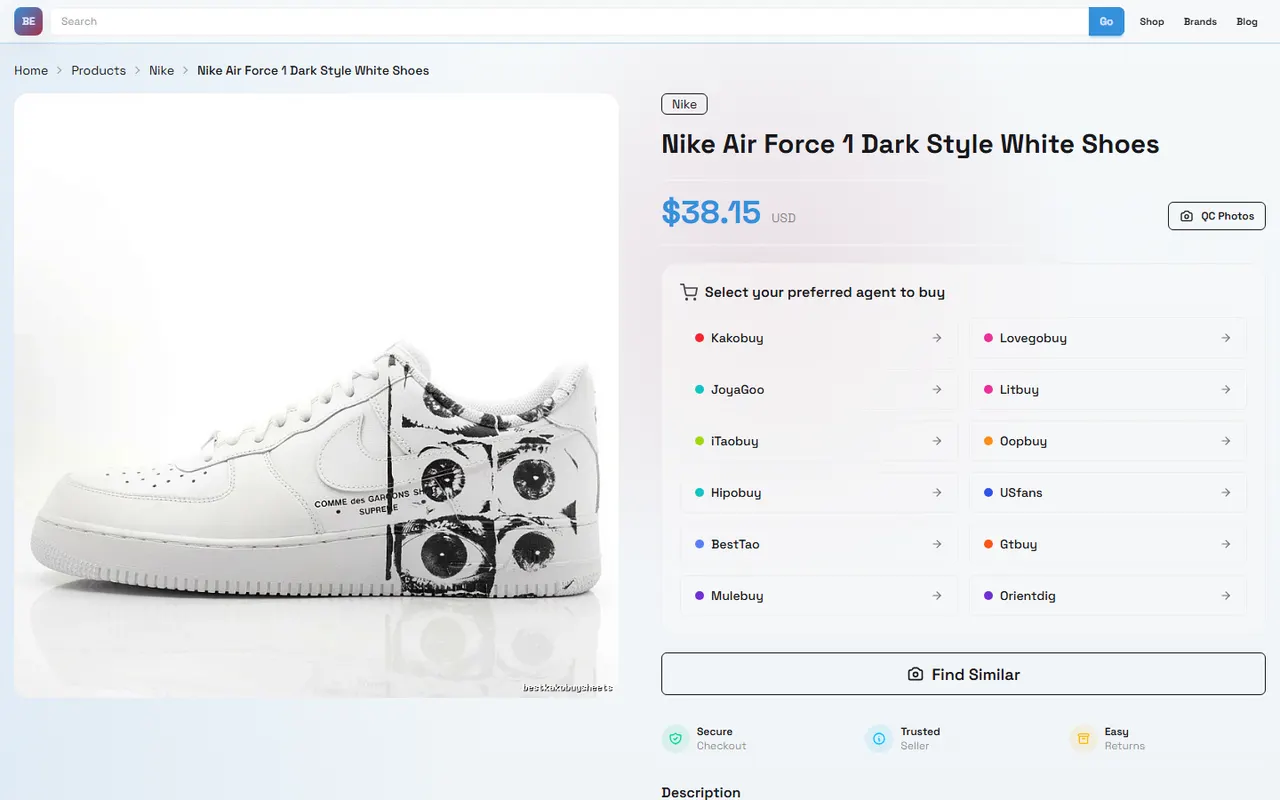Click the Find Similar button
Viewport: 1280px width, 800px height.
[x=963, y=674]
